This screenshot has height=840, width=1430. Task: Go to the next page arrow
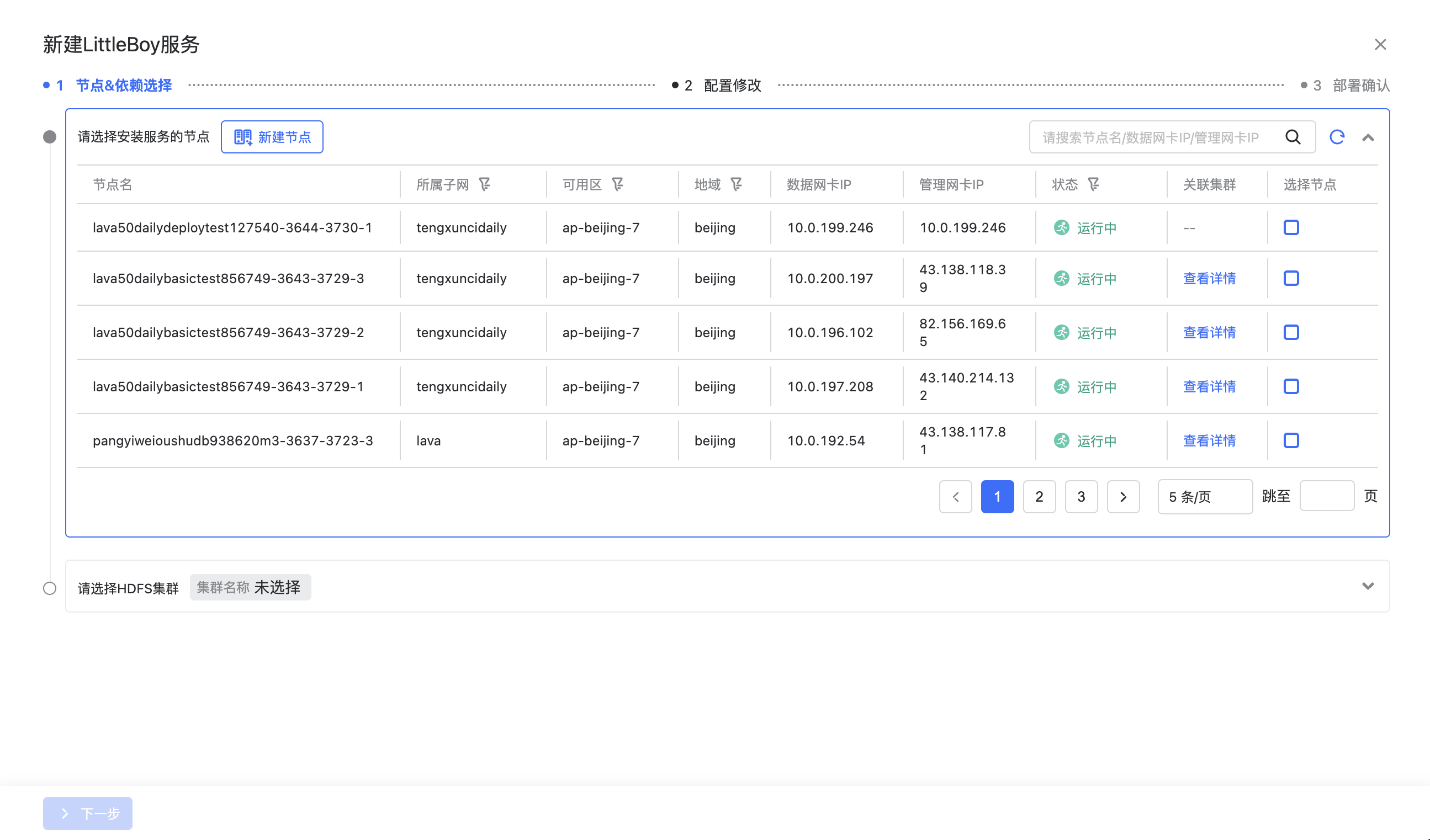point(1123,497)
